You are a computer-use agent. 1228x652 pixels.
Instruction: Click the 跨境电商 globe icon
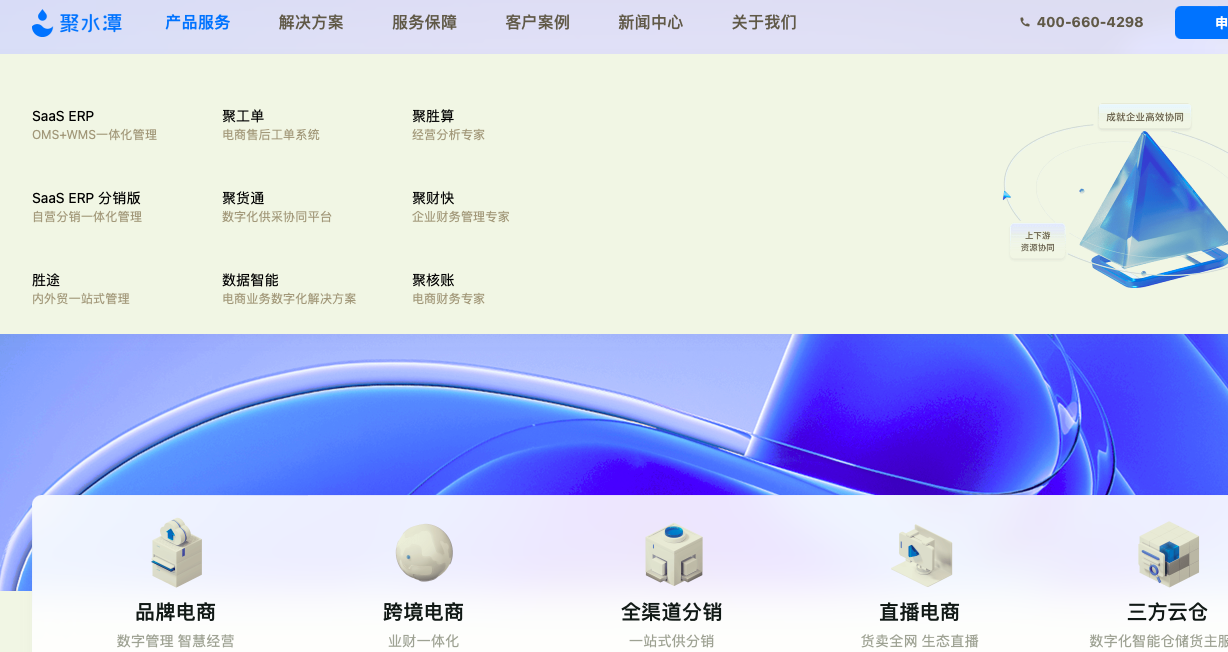click(424, 552)
